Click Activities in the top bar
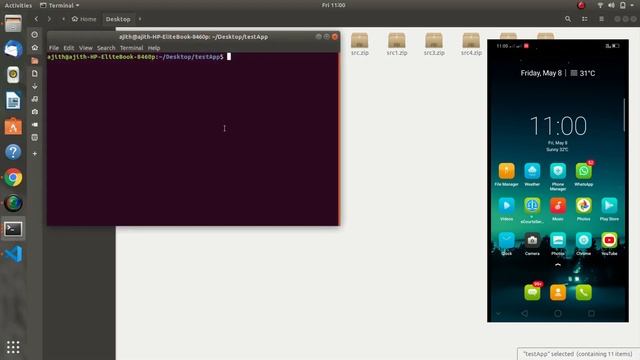 tap(18, 5)
